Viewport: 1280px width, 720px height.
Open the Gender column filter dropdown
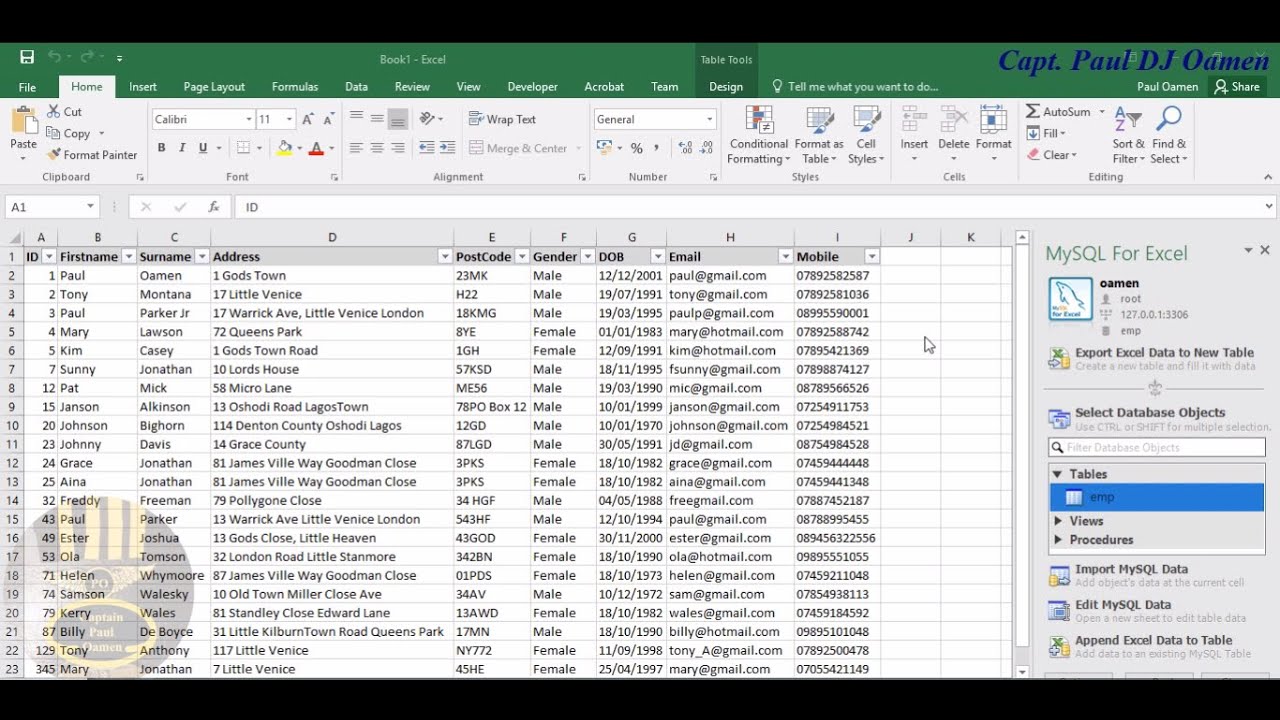587,257
